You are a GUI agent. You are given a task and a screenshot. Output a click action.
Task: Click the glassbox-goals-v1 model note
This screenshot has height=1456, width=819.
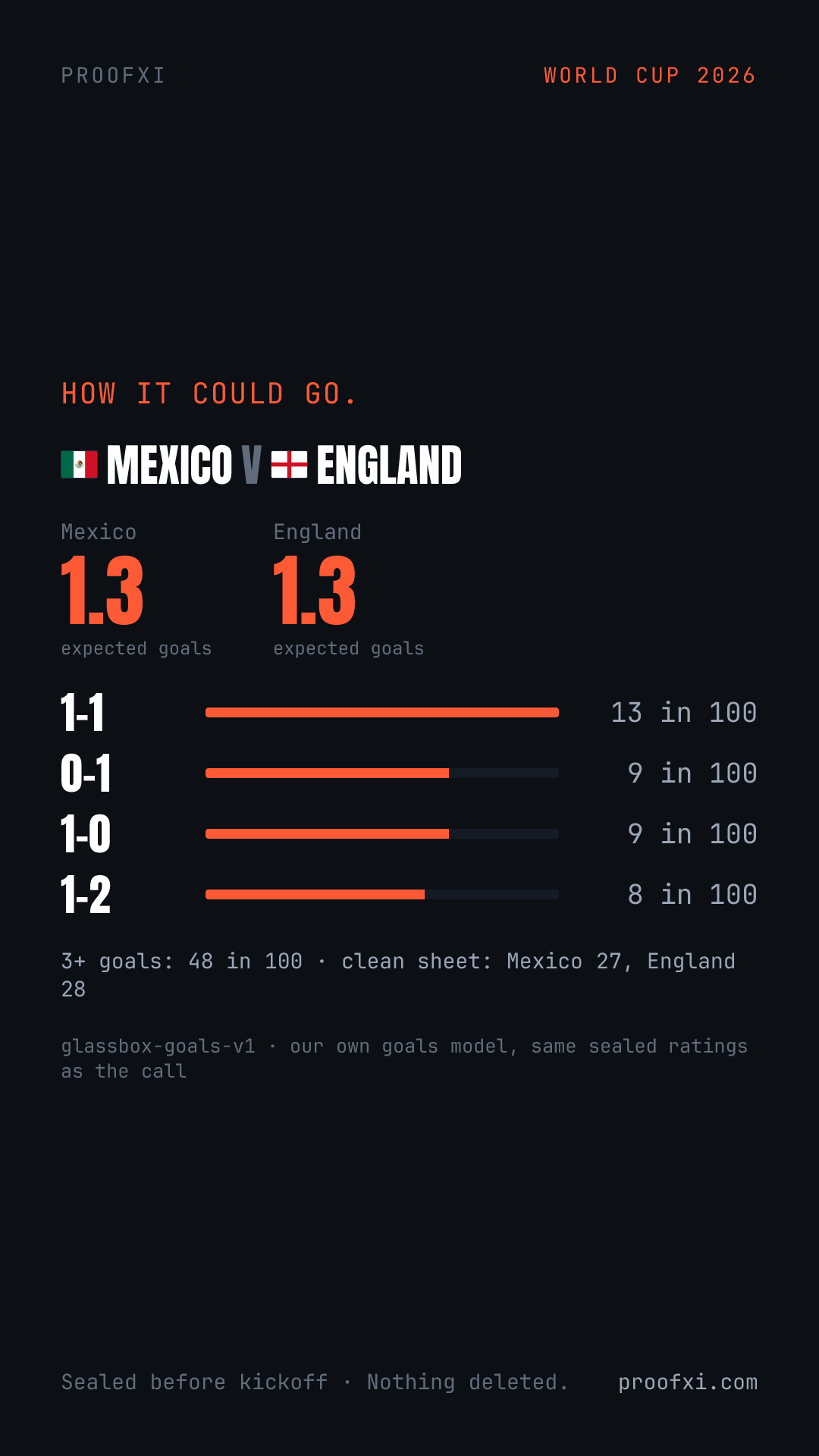coord(404,1059)
